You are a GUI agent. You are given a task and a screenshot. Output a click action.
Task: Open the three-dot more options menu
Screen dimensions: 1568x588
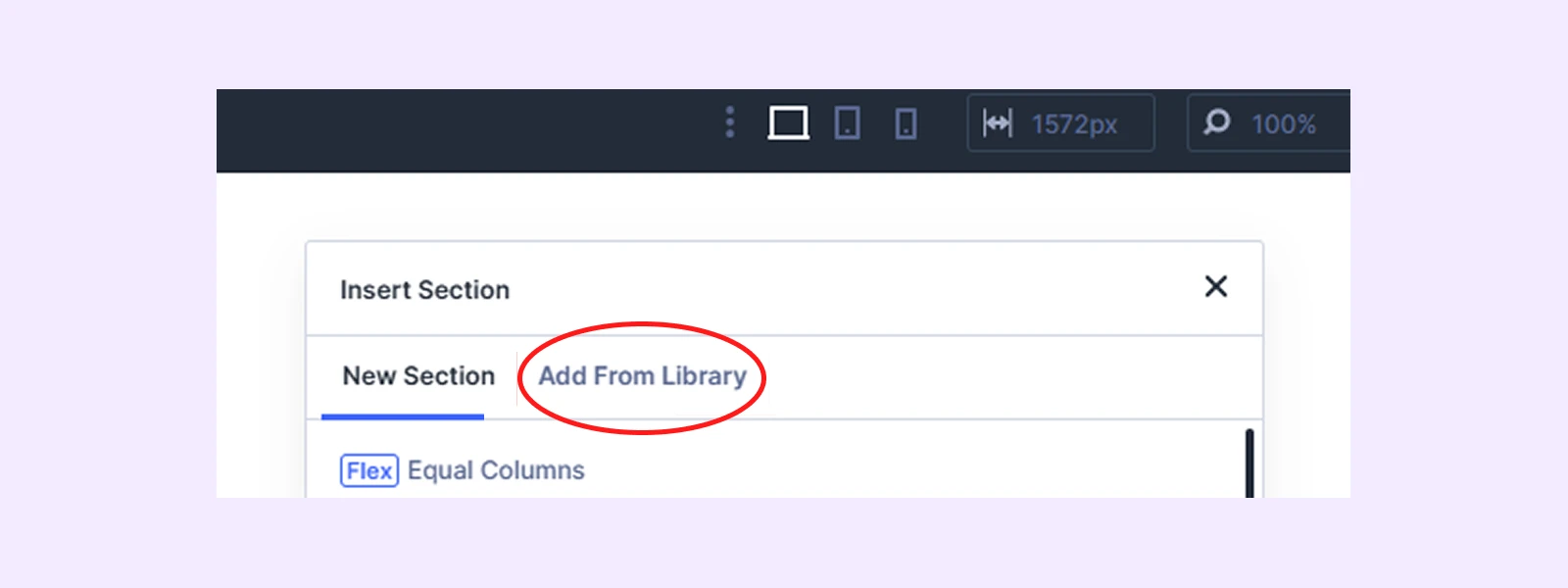(x=730, y=122)
